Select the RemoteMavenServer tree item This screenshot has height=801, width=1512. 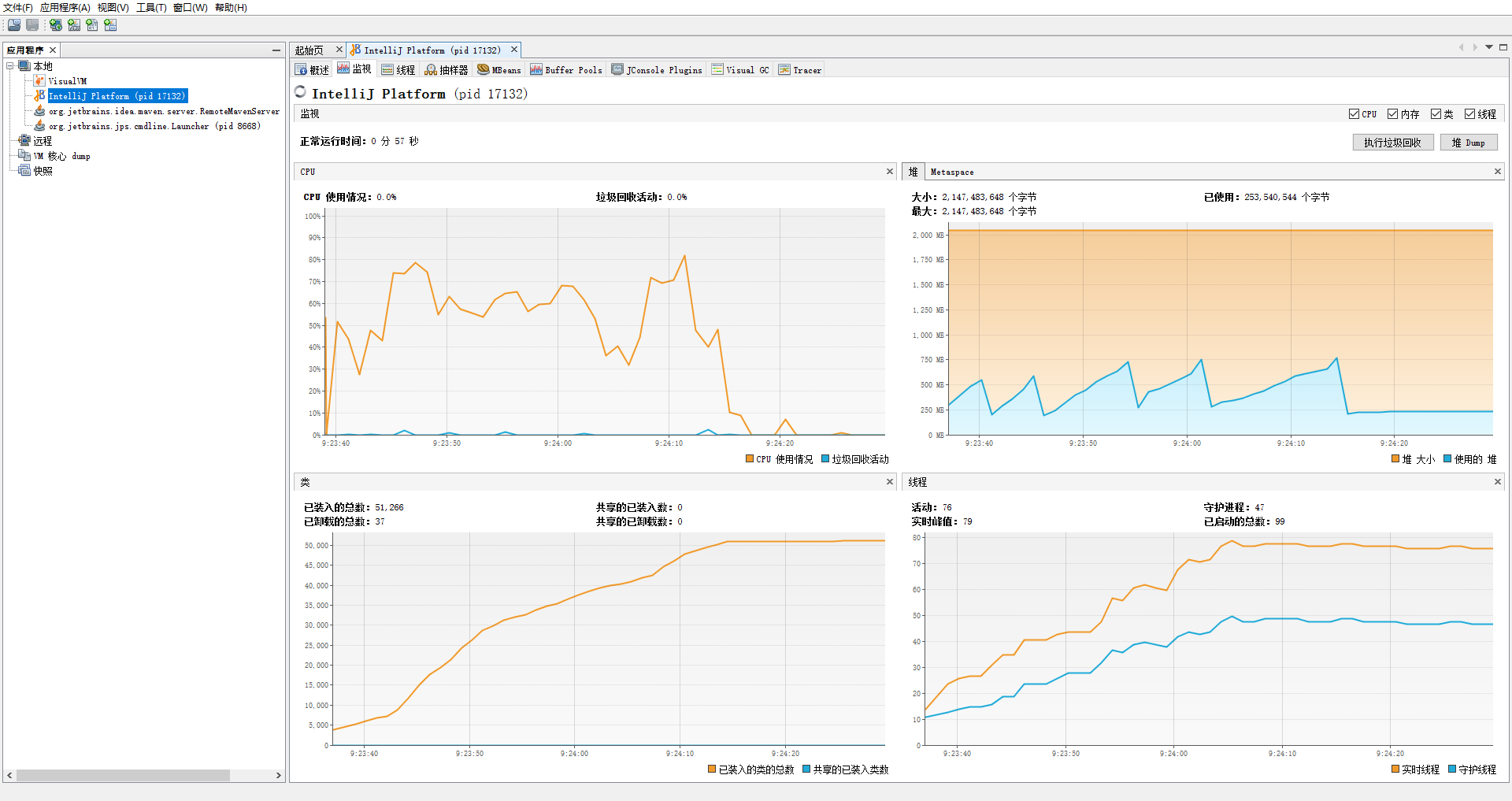point(164,111)
